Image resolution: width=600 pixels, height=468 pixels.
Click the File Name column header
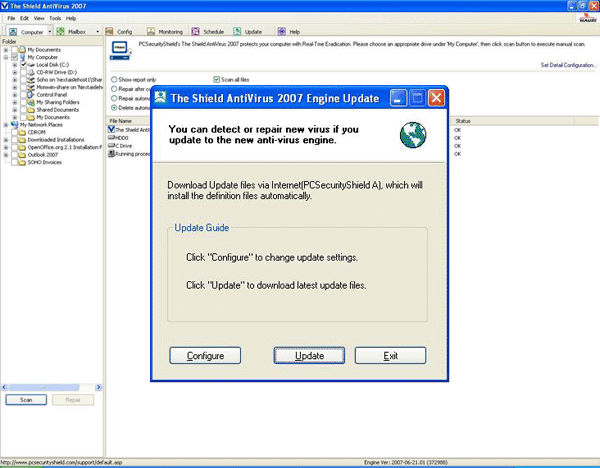128,121
